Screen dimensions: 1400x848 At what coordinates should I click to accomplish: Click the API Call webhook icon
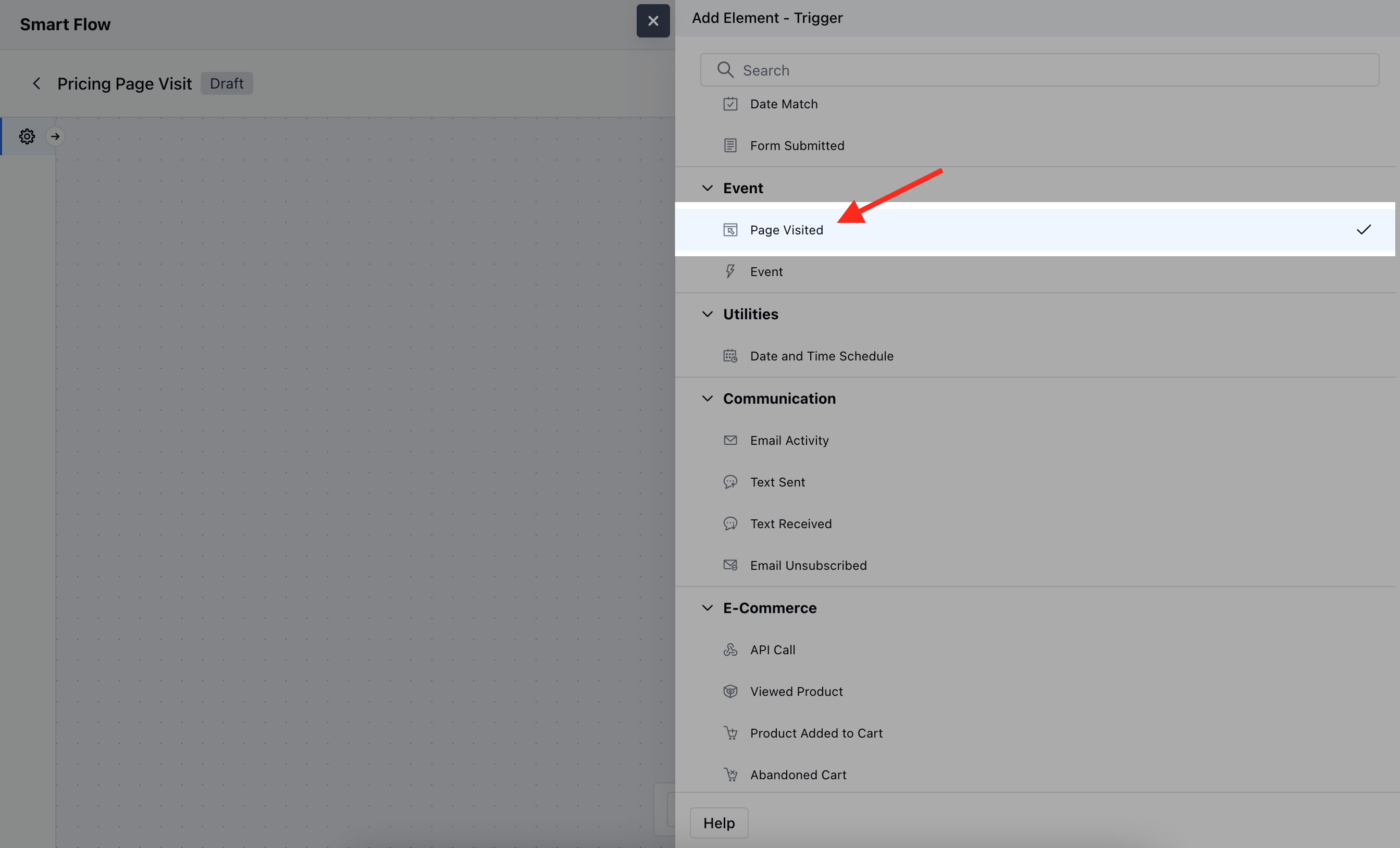pos(730,650)
